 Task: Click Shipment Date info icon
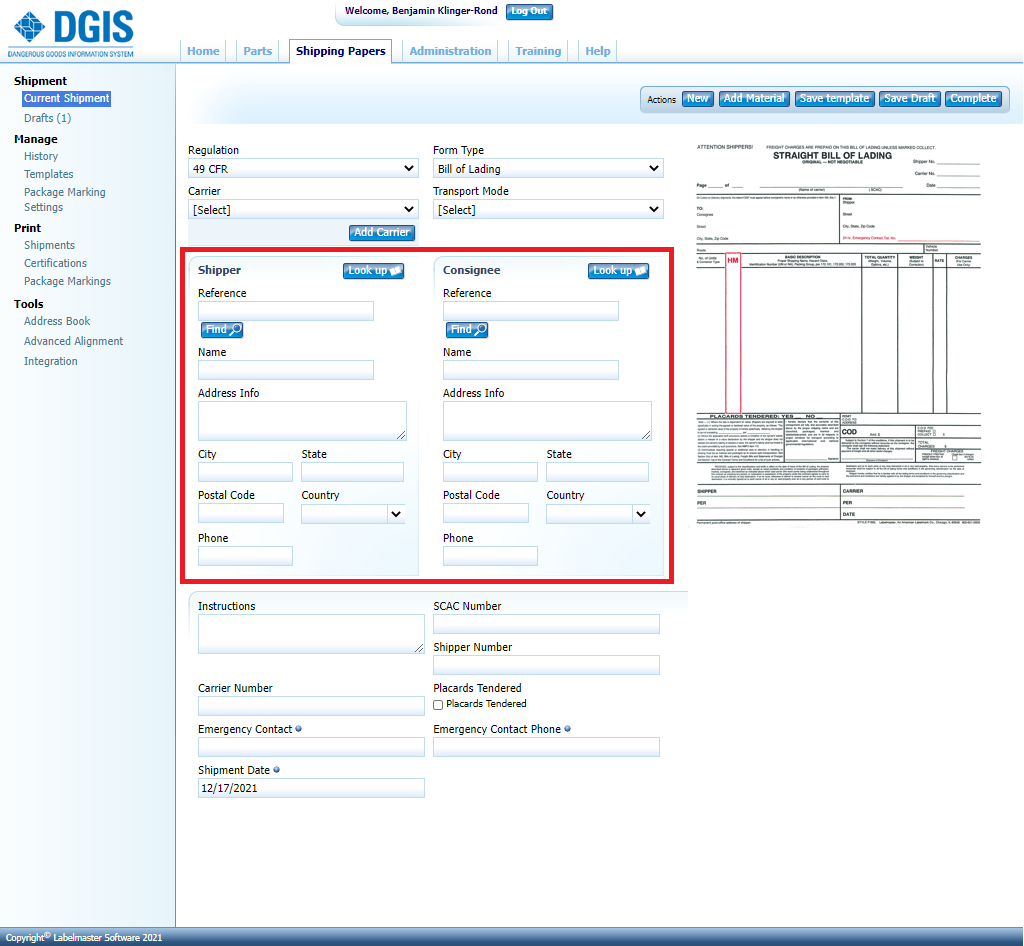point(276,770)
